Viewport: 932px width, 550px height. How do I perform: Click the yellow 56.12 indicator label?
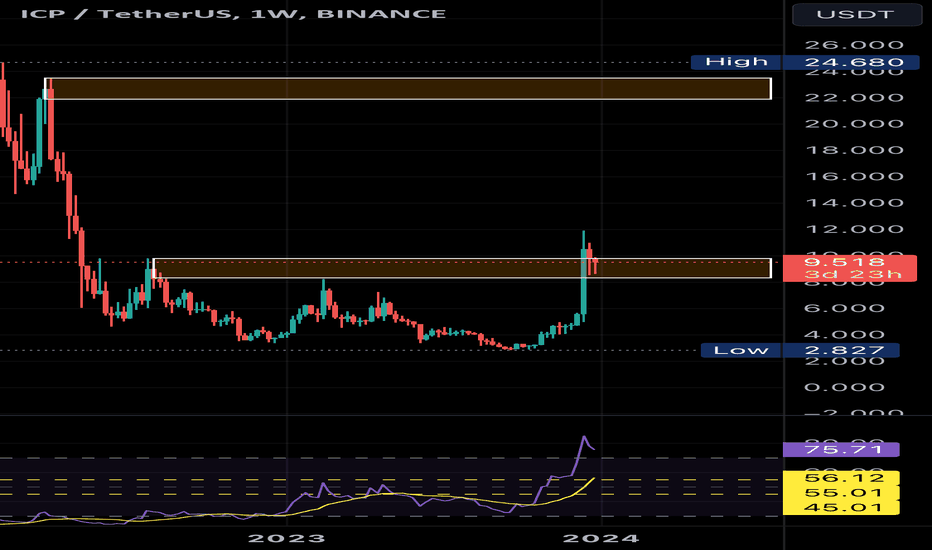[841, 478]
